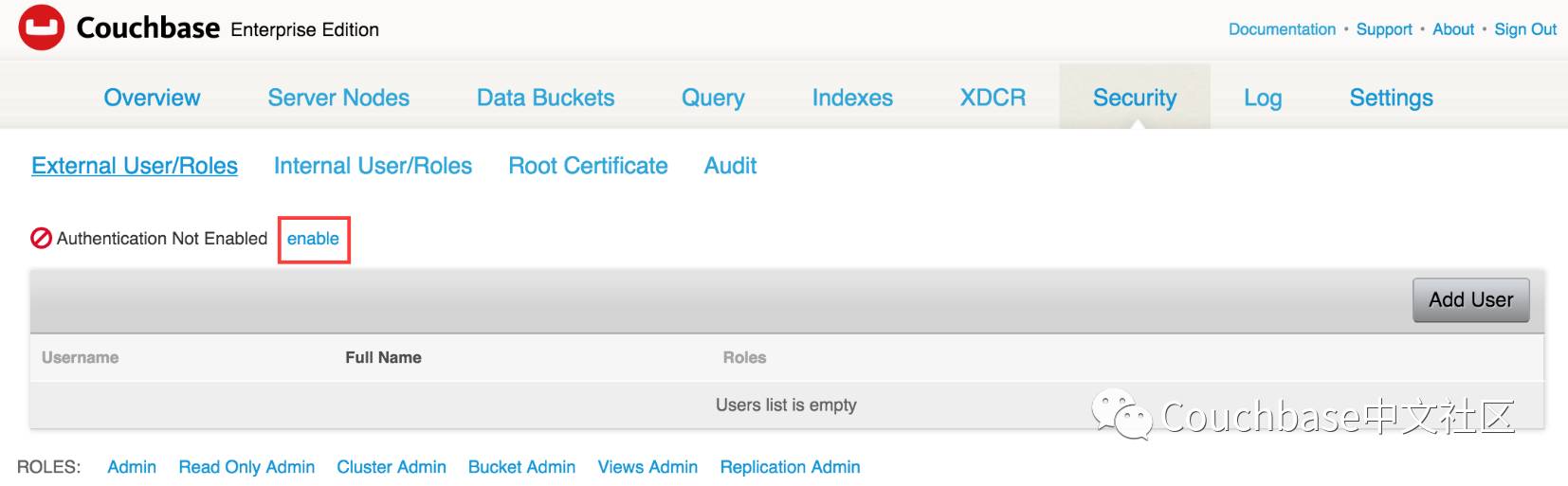Screen dimensions: 1568x486
Task: Go to Server Nodes tab
Action: [338, 98]
